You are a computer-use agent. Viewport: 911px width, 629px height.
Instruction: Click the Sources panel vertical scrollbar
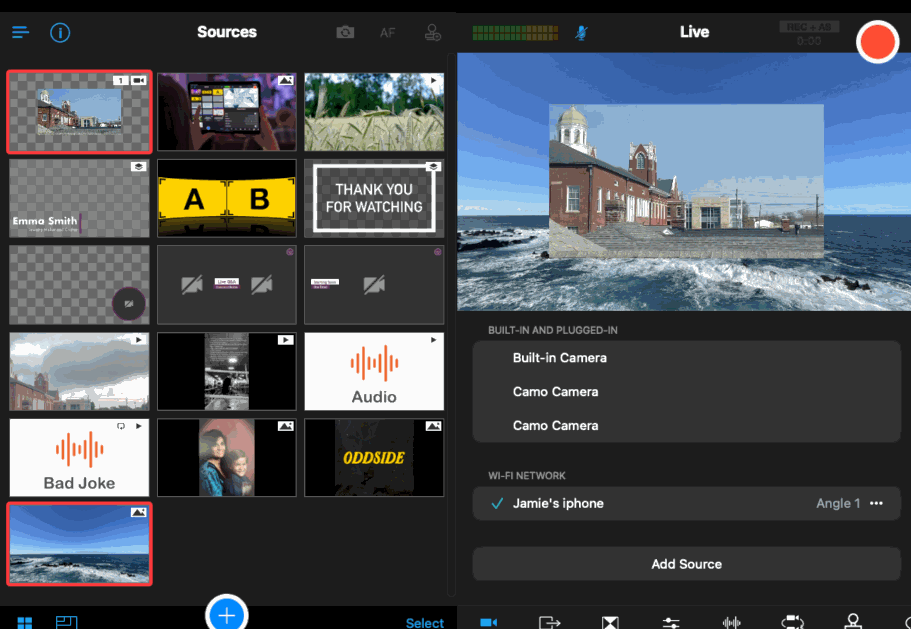(451, 325)
